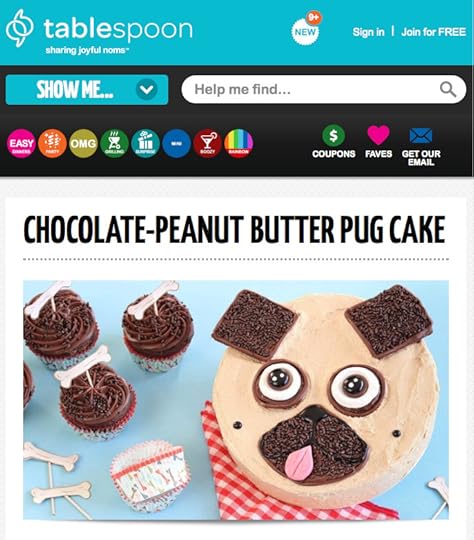This screenshot has height=540, width=474.
Task: Open the red Boozy cocktail icon
Action: [207, 143]
